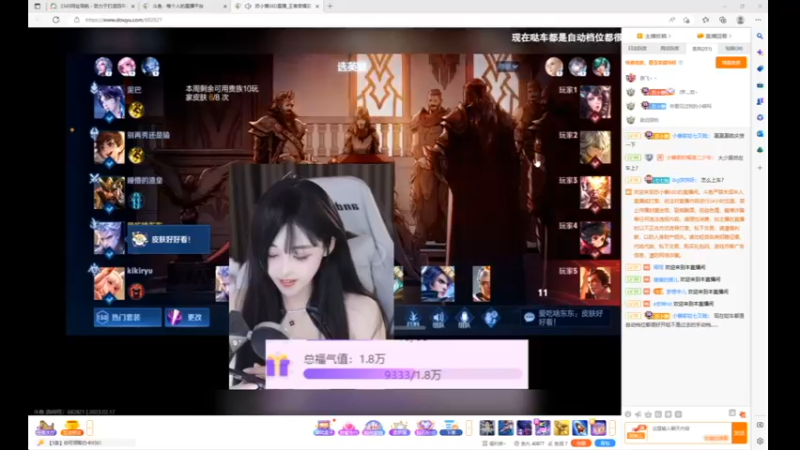
Task: Refresh the browser page
Action: 56,20
